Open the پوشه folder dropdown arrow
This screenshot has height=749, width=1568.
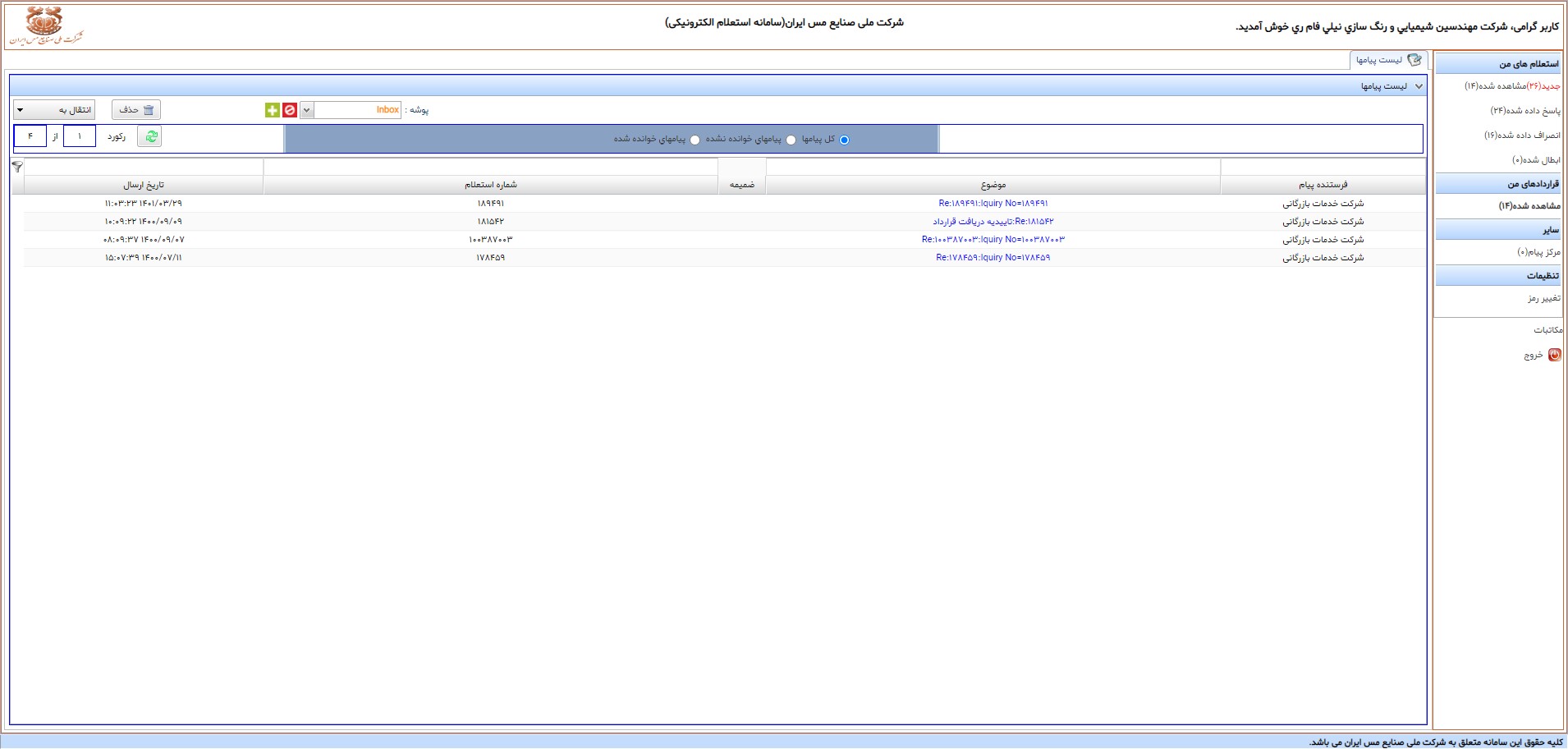[x=307, y=110]
